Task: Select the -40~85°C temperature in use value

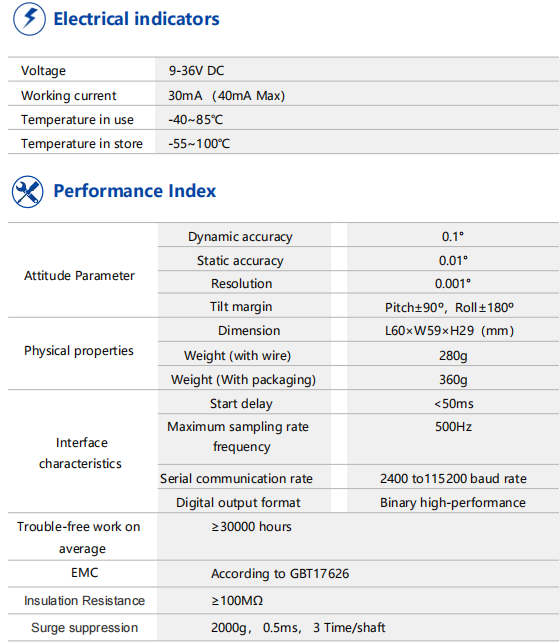Action: (x=196, y=120)
